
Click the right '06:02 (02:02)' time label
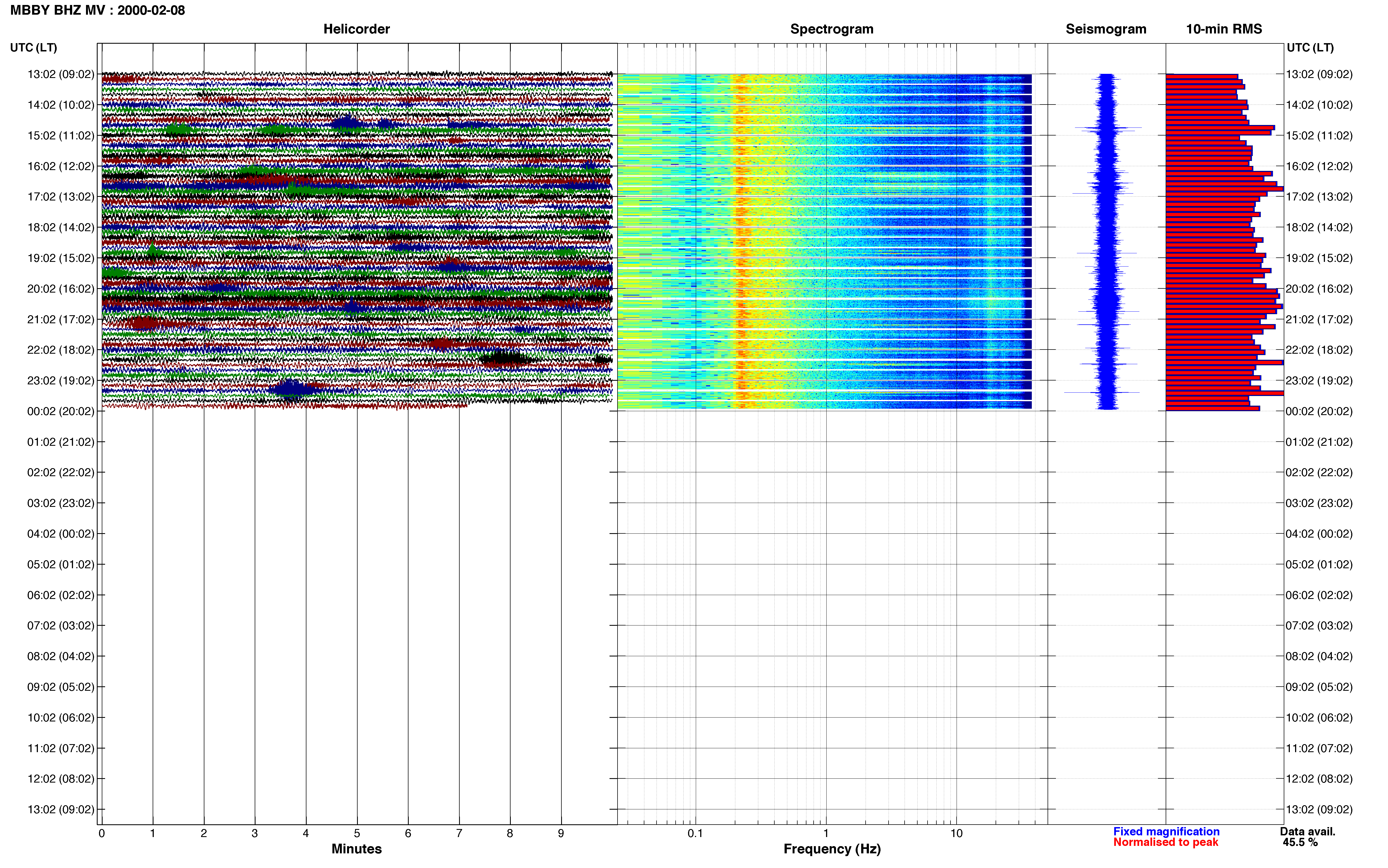1319,595
